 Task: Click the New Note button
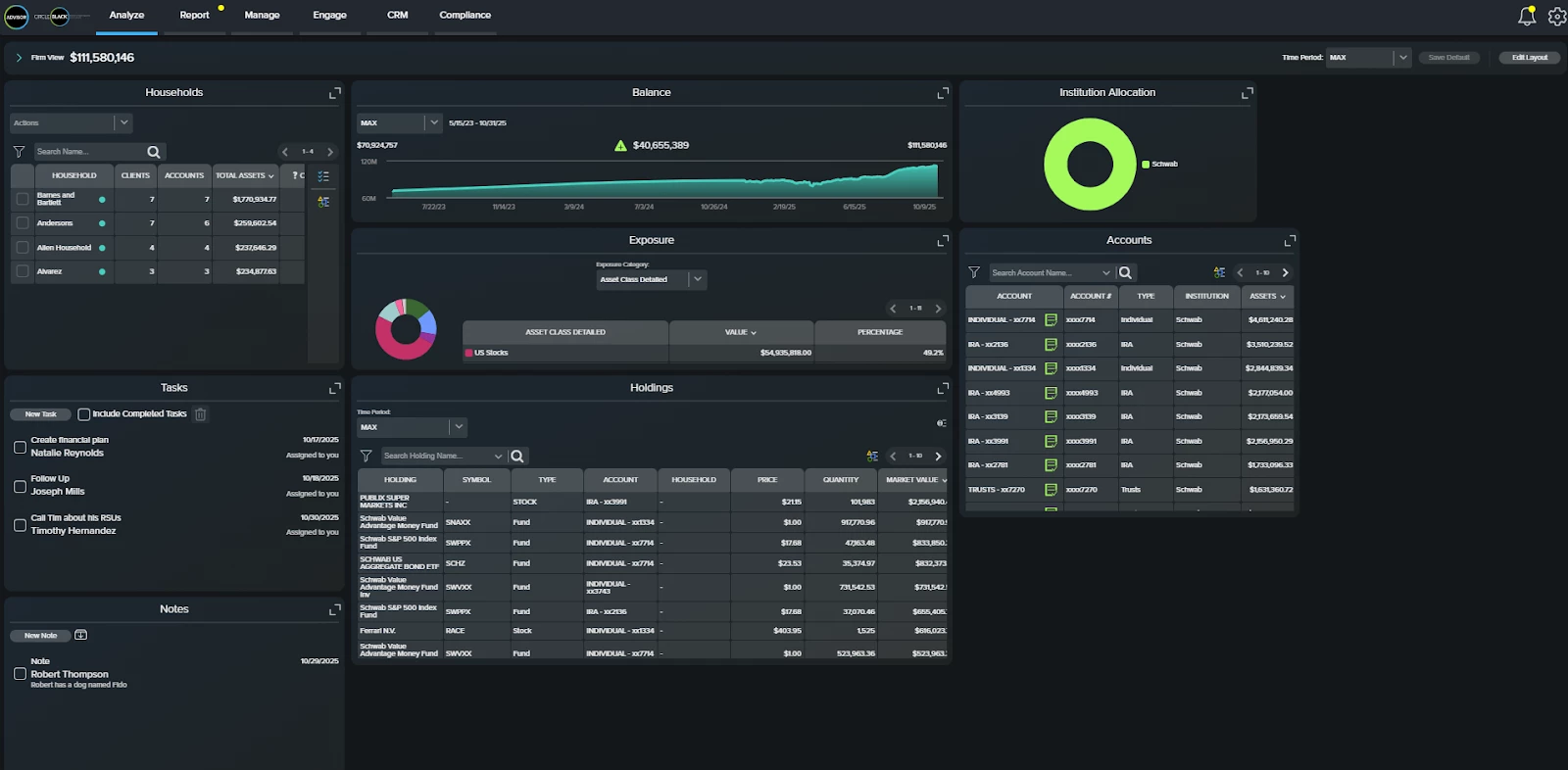(40, 635)
